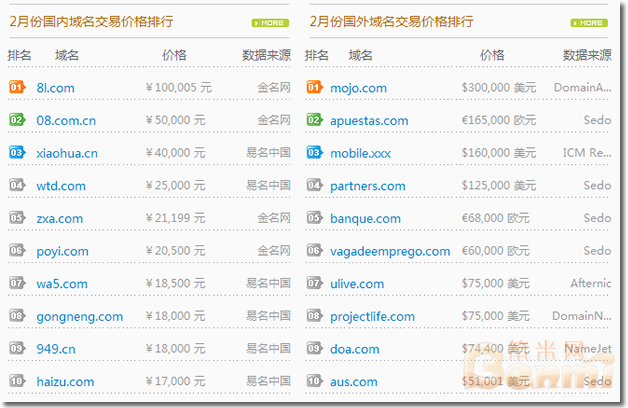Click rank 01 badge beside 8l.com

pos(17,87)
